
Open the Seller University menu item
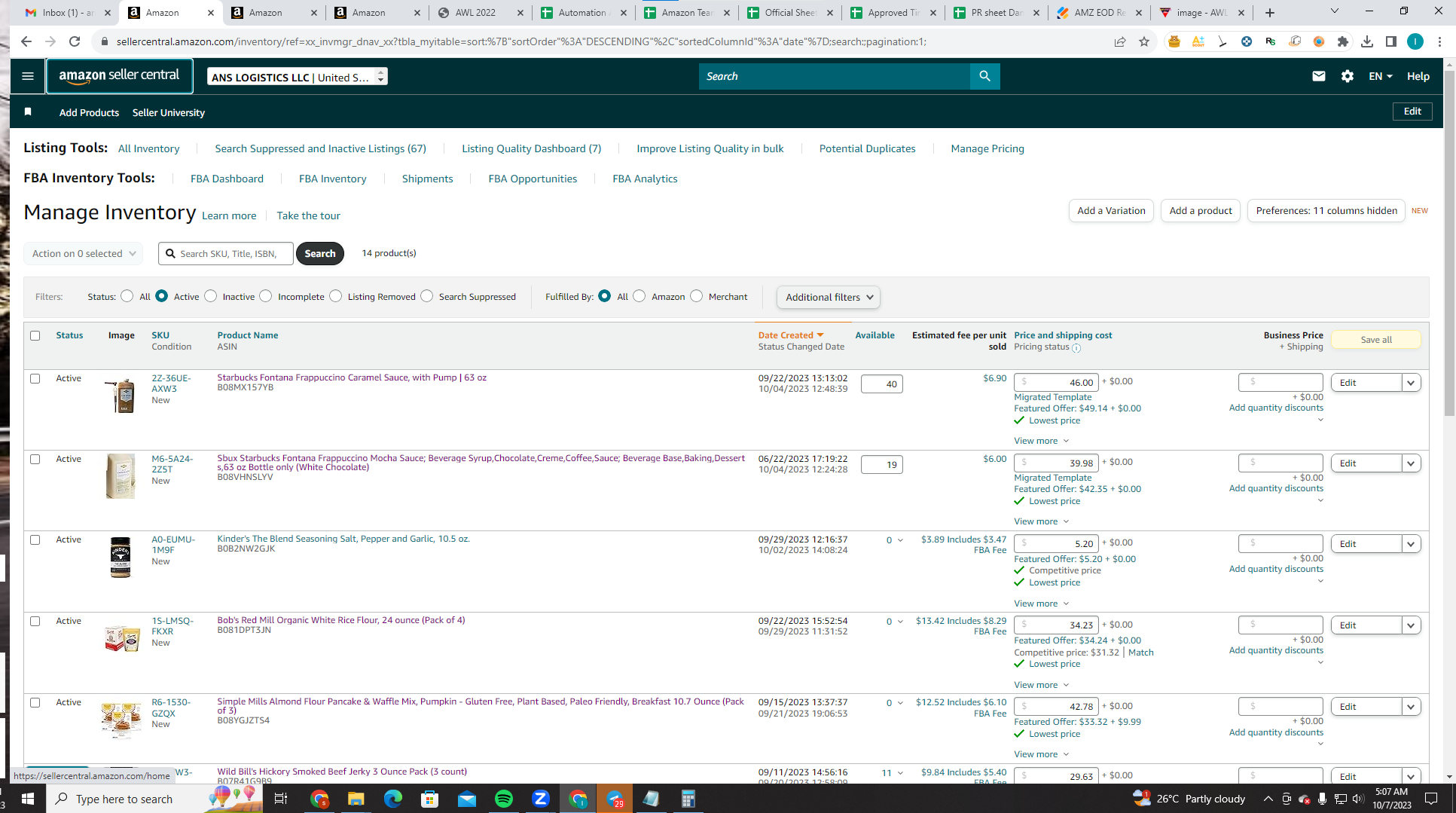coord(169,112)
